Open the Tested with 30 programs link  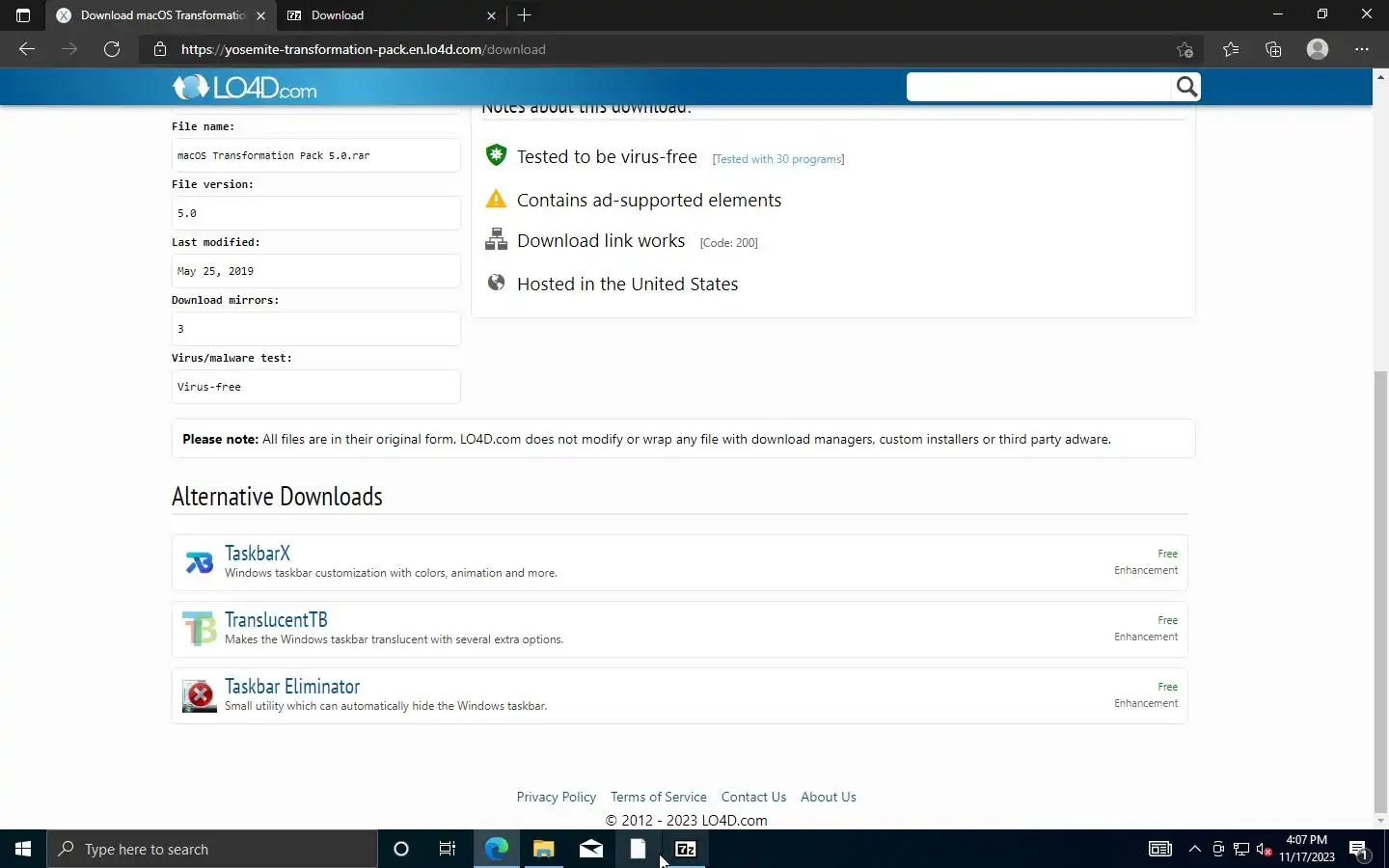click(x=778, y=159)
